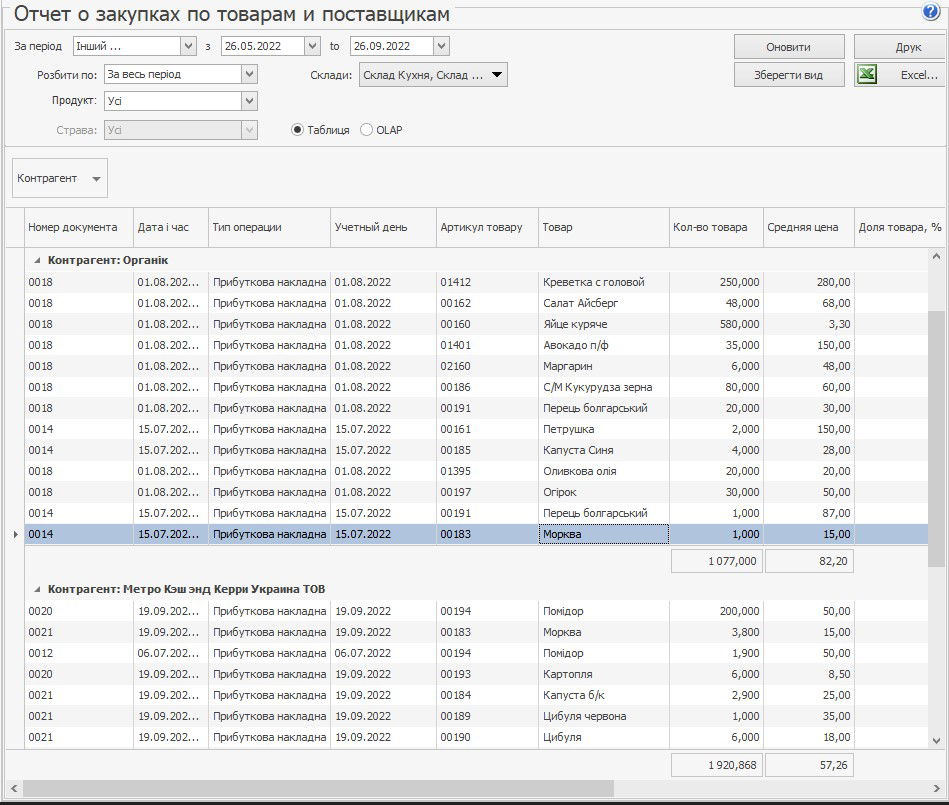
Task: Sort by Средняя цена column header
Action: (807, 227)
